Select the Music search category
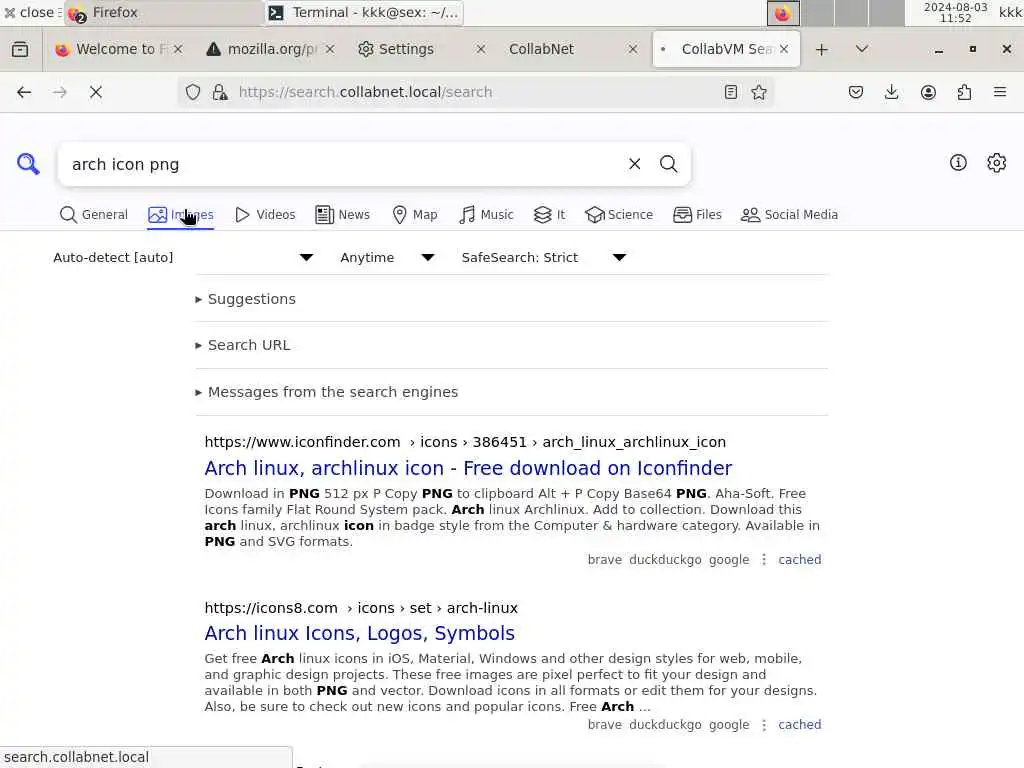Image resolution: width=1024 pixels, height=768 pixels. point(486,215)
